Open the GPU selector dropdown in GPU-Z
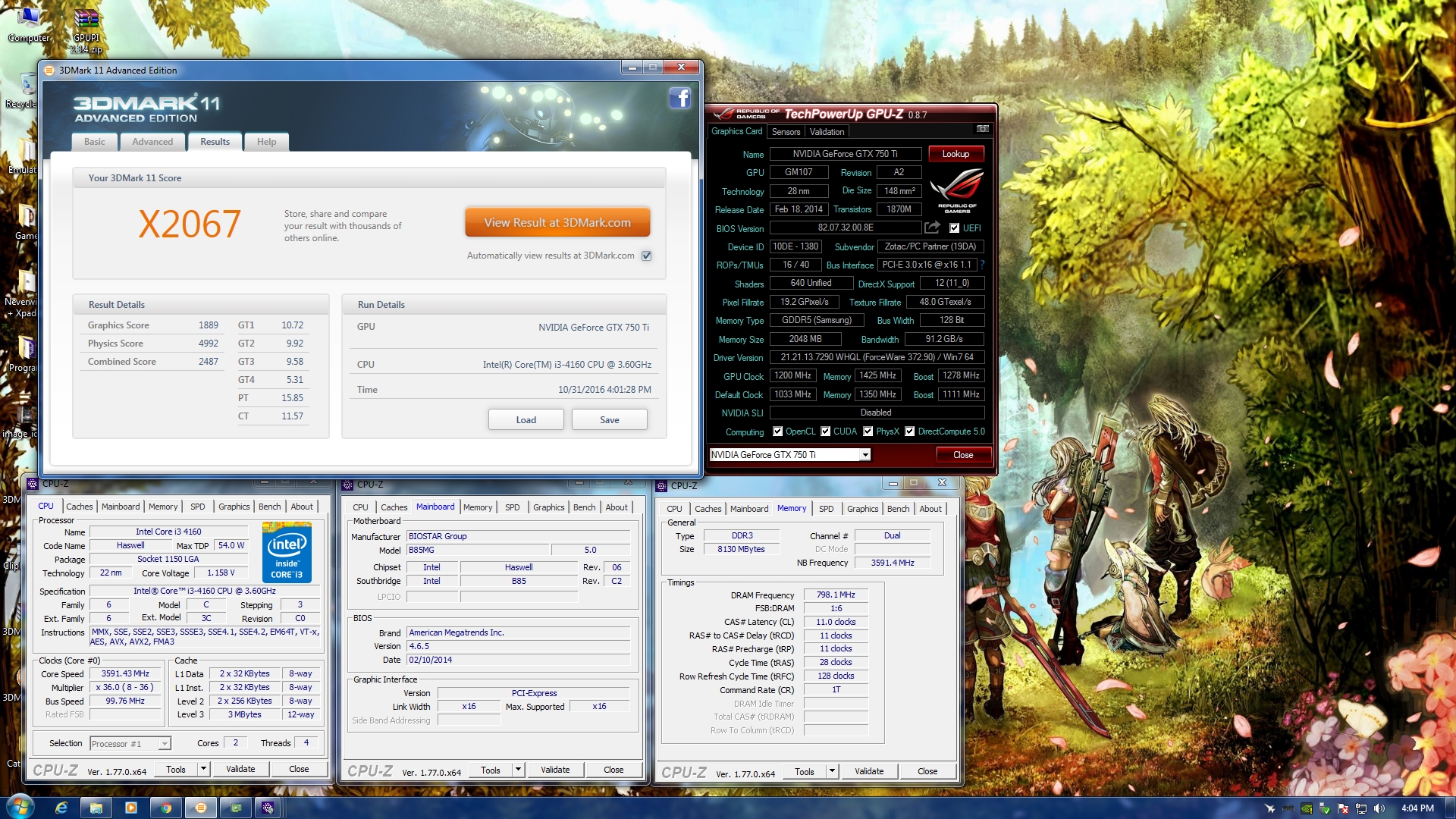This screenshot has width=1456, height=819. click(864, 455)
